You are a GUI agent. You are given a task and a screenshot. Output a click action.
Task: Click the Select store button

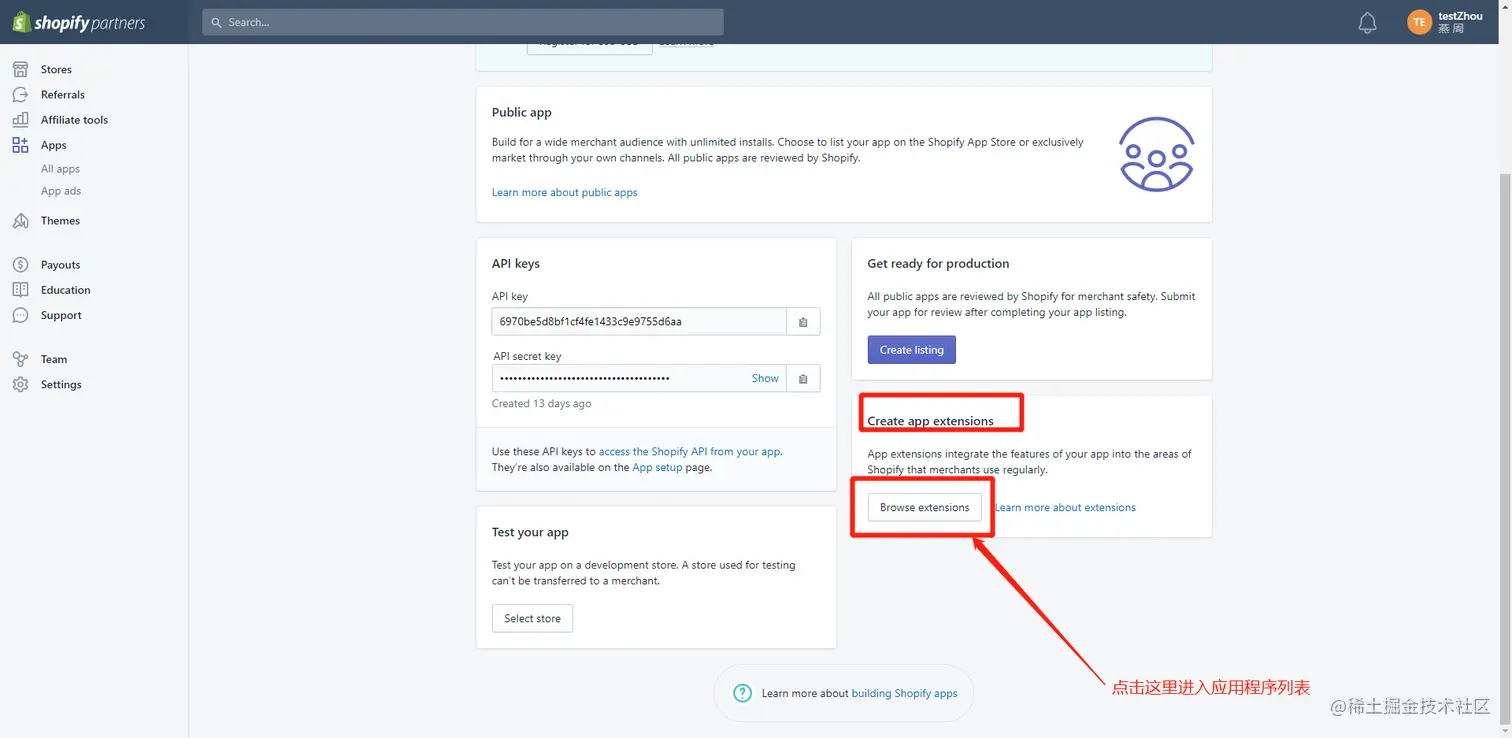(x=532, y=618)
